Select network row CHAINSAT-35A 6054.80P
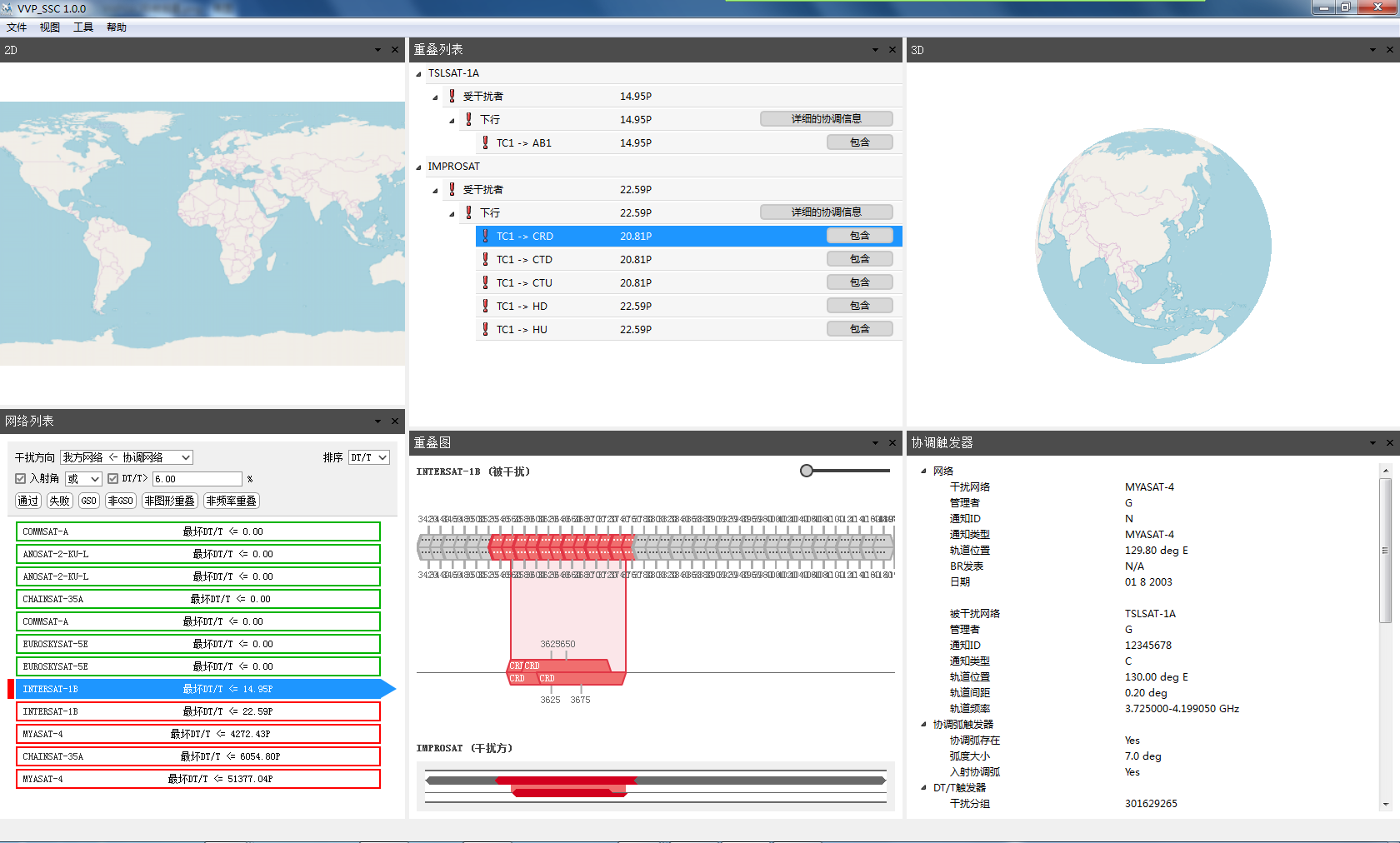 (x=198, y=756)
